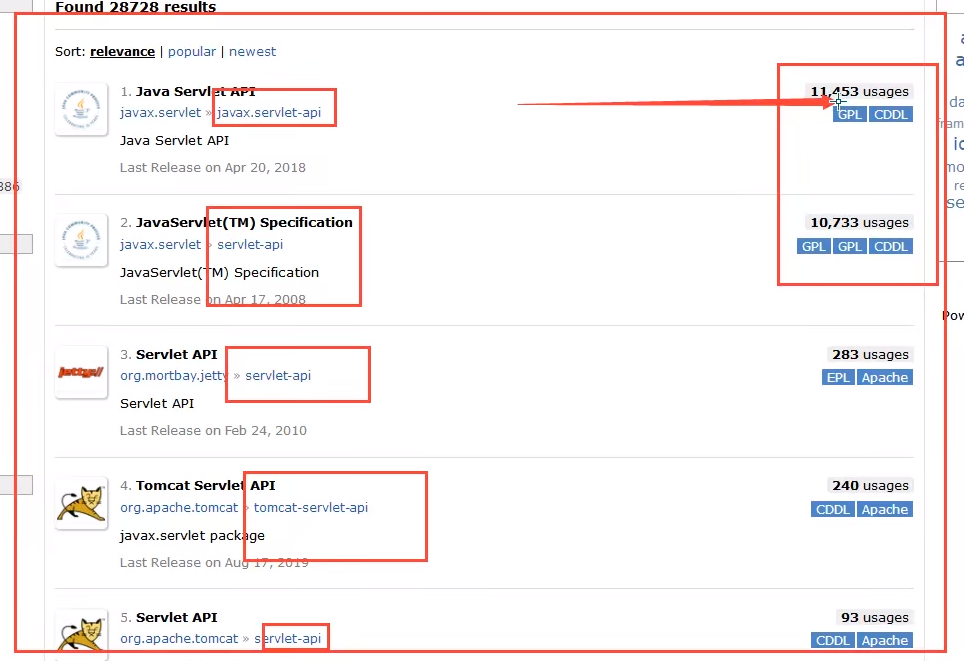964x661 pixels.
Task: Open servlet-api artifact under org.mortbay.jetty
Action: tap(278, 376)
